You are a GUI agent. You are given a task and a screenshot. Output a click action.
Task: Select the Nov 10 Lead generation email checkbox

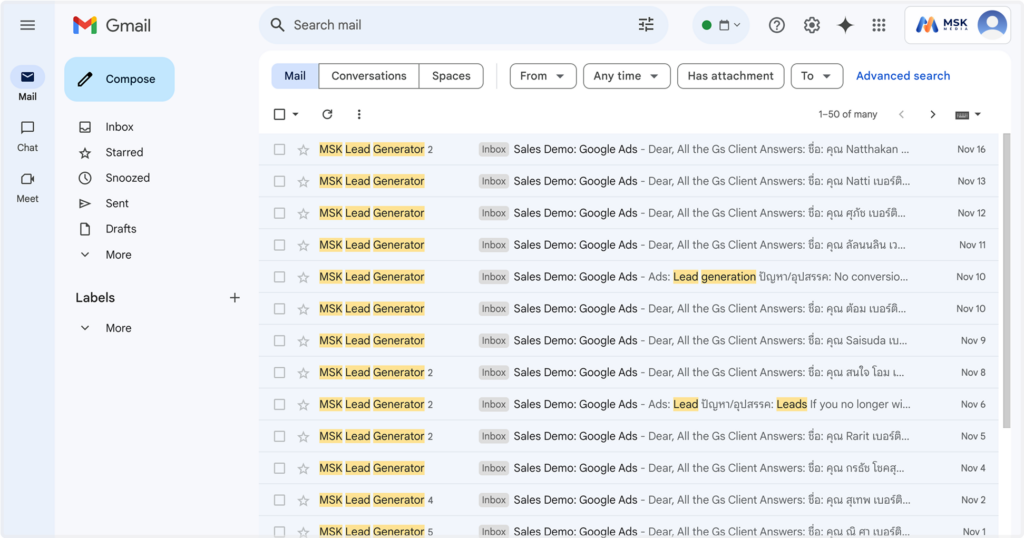pos(280,277)
